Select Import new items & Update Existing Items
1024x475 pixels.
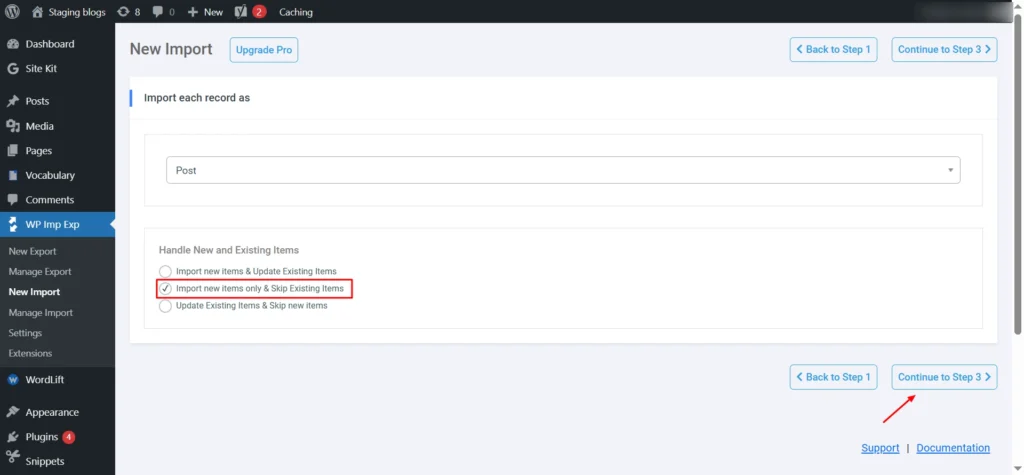tap(165, 271)
